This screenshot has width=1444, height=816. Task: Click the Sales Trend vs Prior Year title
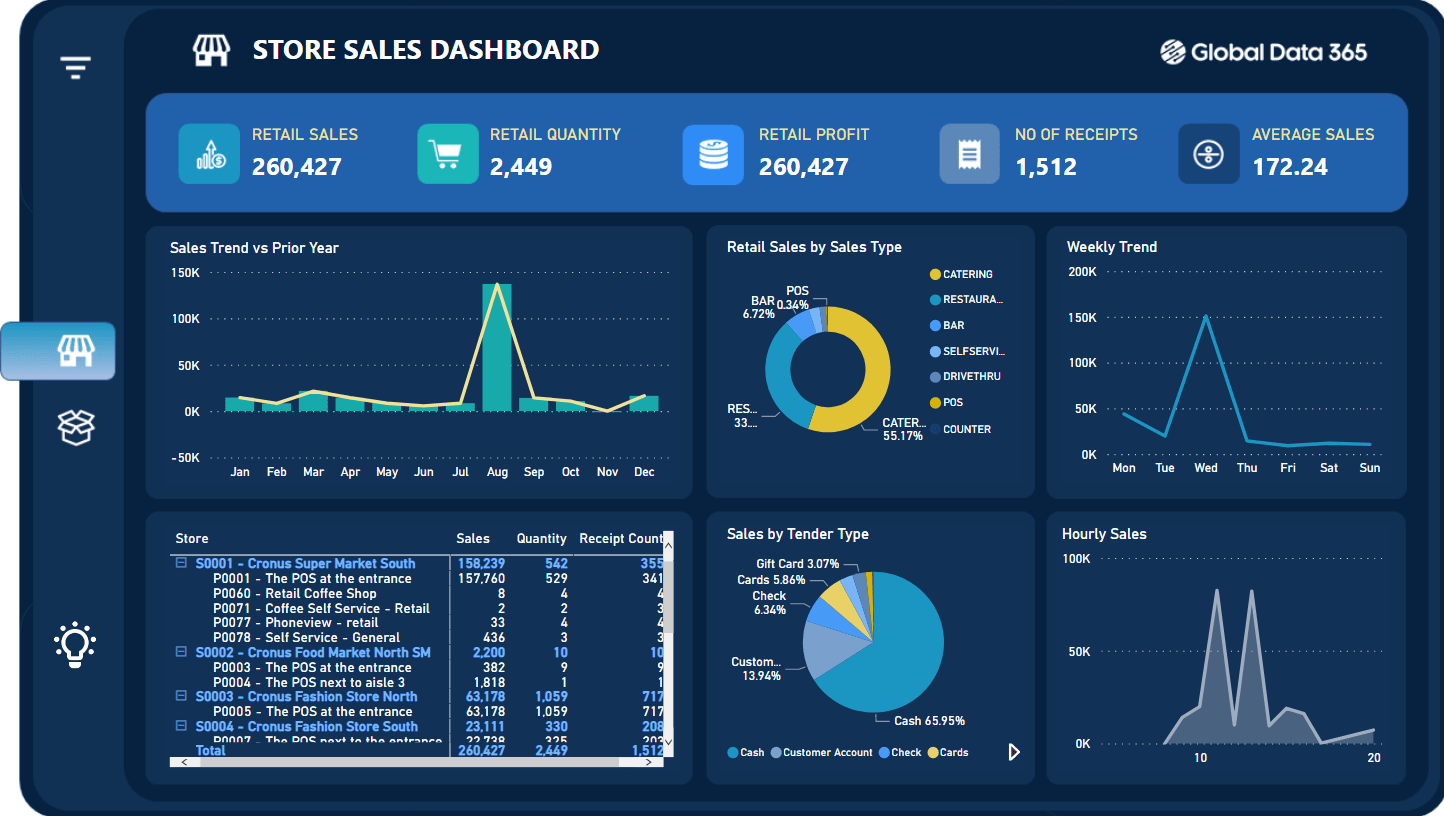point(254,248)
